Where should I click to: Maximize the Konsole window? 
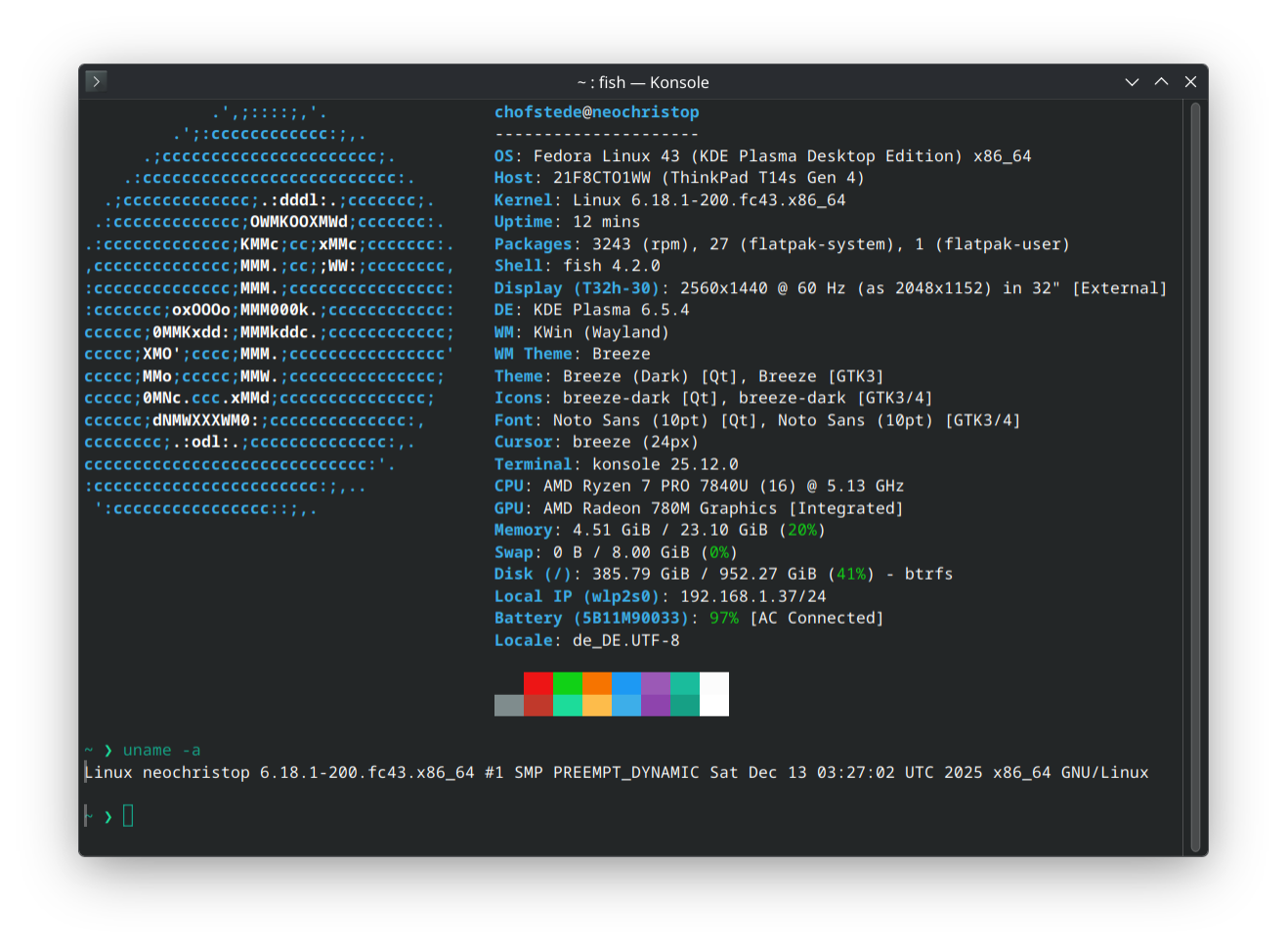1161,82
